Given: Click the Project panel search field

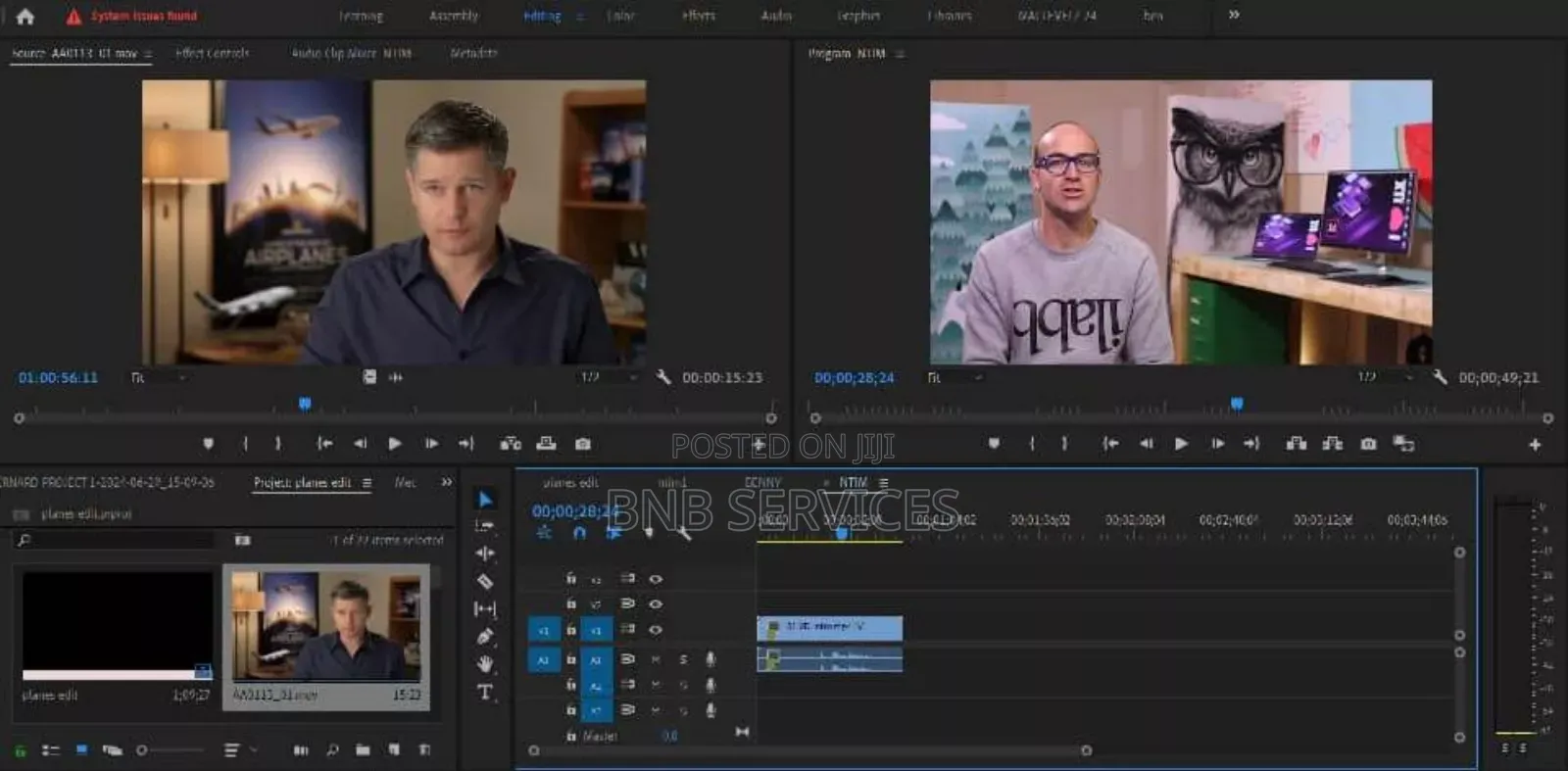Looking at the screenshot, I should [117, 540].
